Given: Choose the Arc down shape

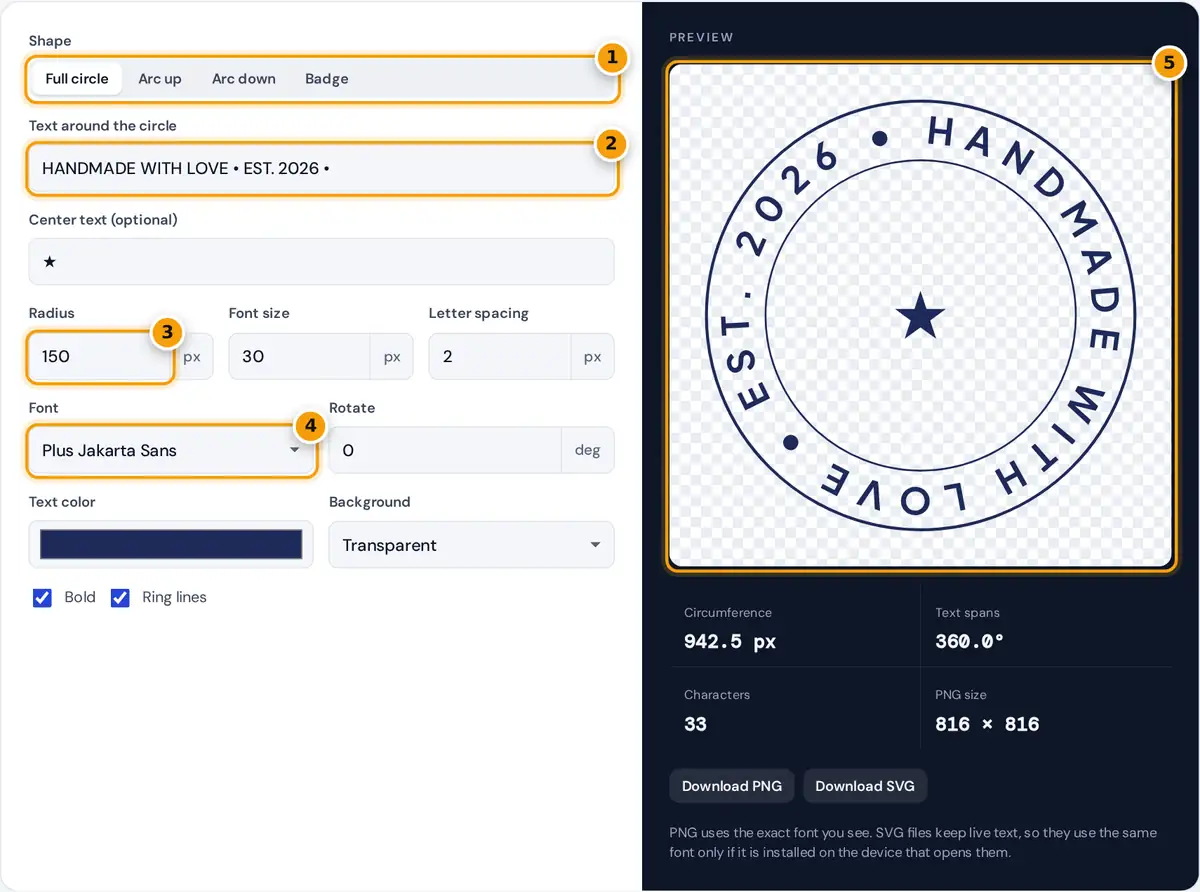Looking at the screenshot, I should (244, 79).
